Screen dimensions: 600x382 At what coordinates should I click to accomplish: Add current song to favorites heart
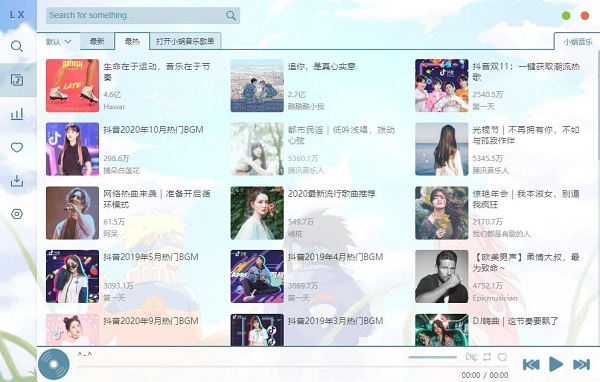(502, 357)
